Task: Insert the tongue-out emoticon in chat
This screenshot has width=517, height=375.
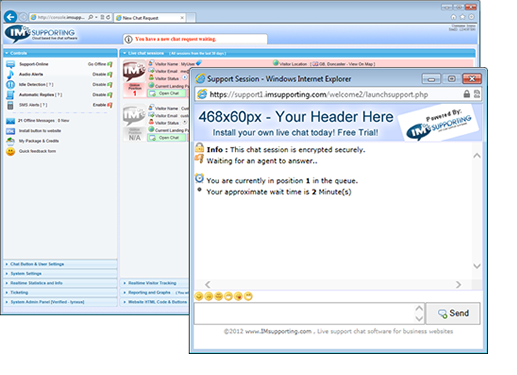Action: pos(238,296)
